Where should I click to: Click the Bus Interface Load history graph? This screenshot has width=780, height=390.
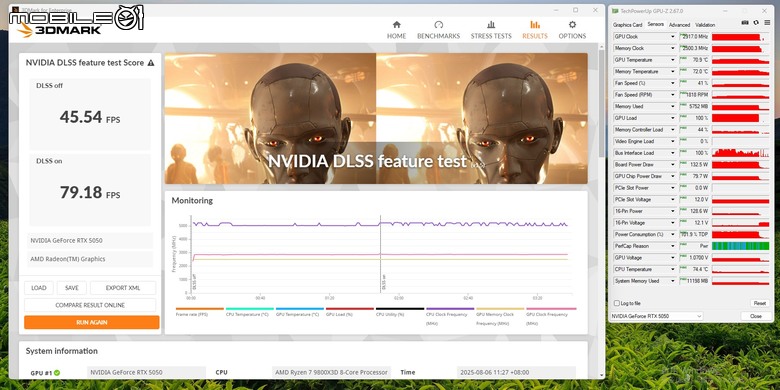[741, 153]
